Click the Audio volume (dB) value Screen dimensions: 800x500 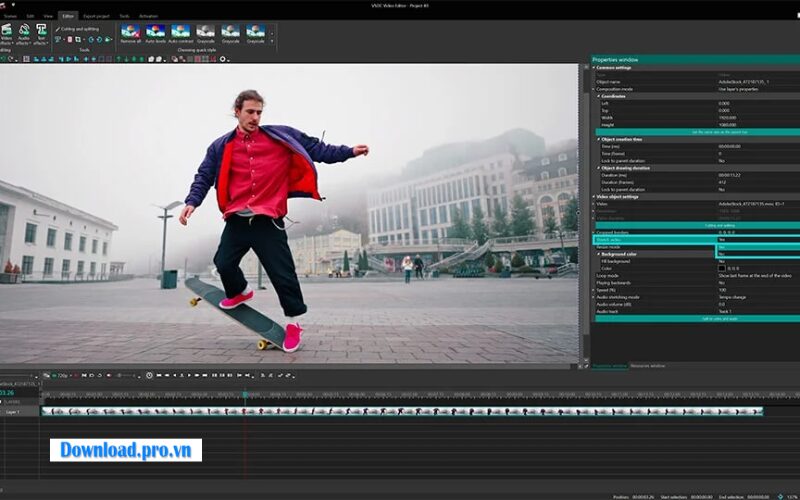[x=758, y=304]
